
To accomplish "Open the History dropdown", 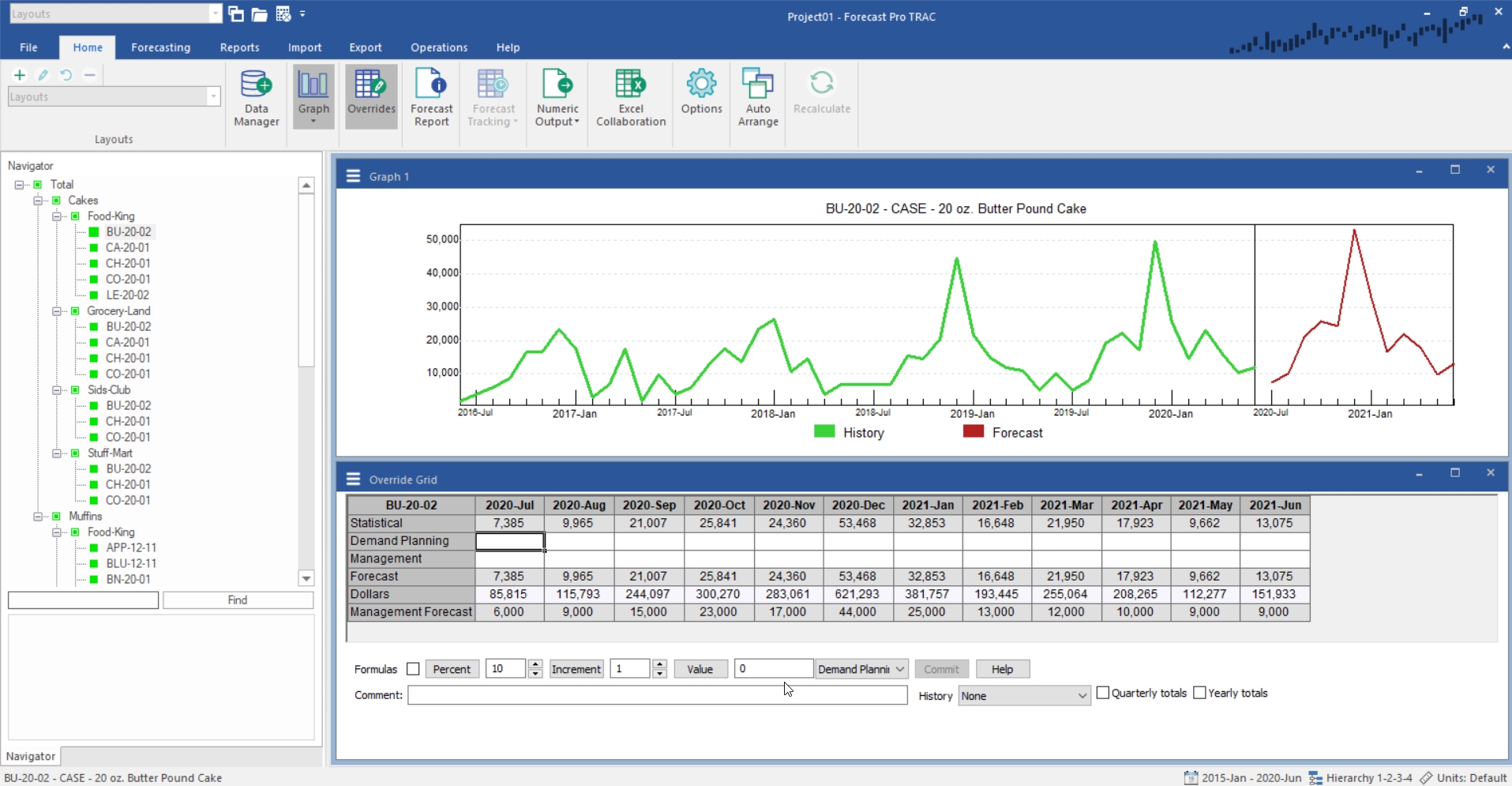I will click(1024, 696).
